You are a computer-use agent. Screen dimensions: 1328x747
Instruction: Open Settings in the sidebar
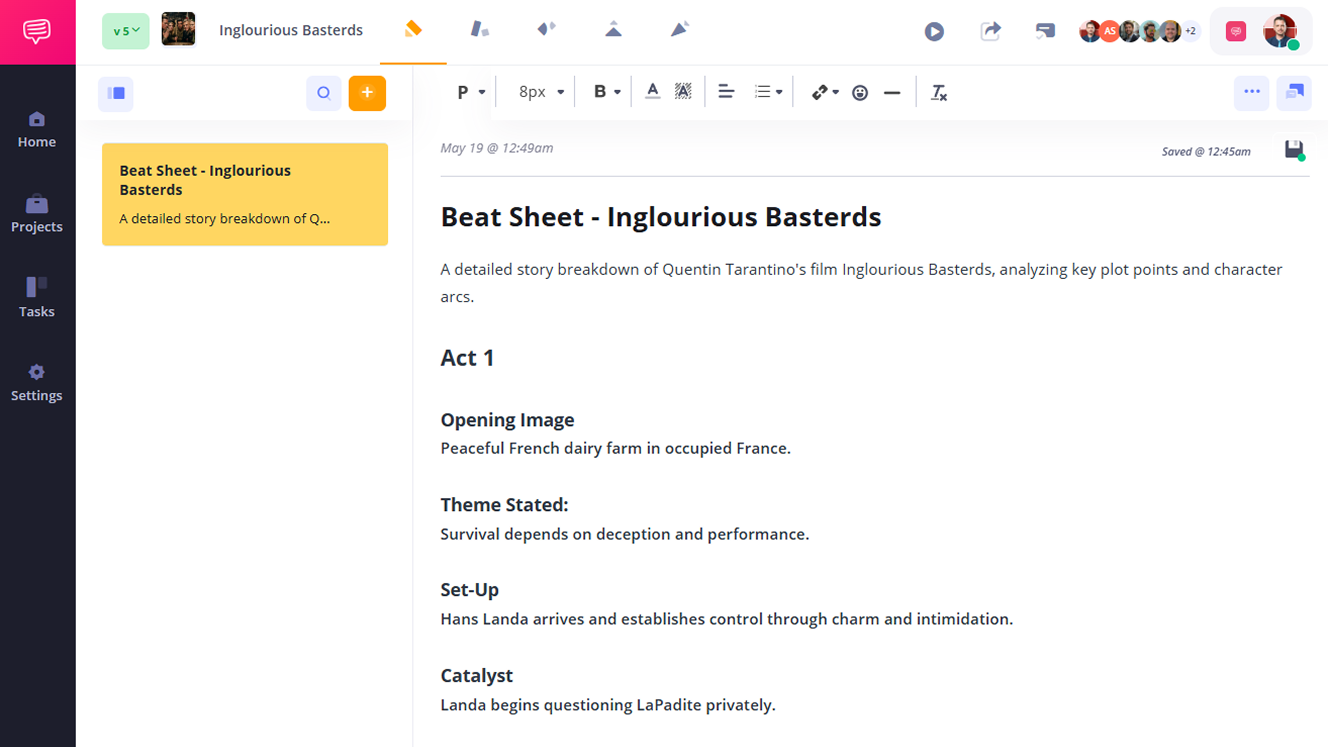point(37,383)
